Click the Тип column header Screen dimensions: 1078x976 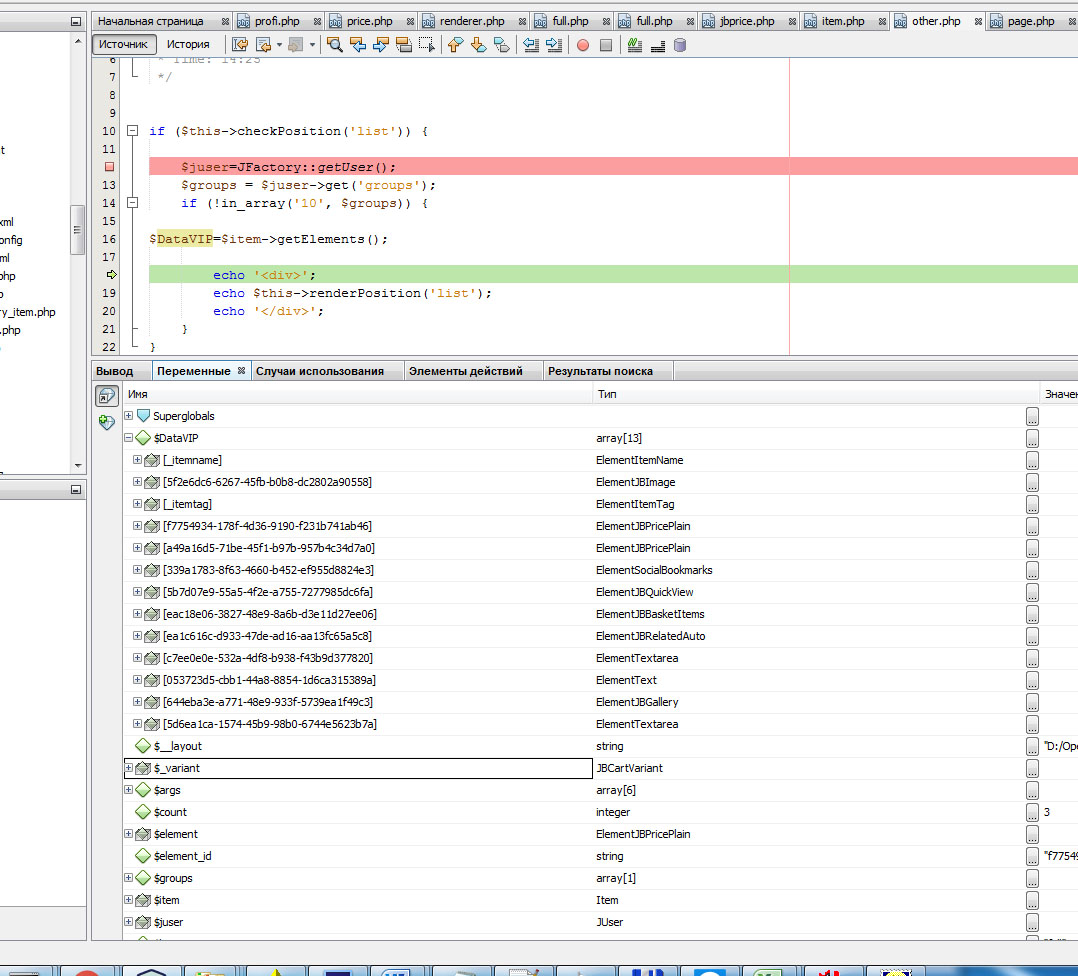pyautogui.click(x=607, y=394)
